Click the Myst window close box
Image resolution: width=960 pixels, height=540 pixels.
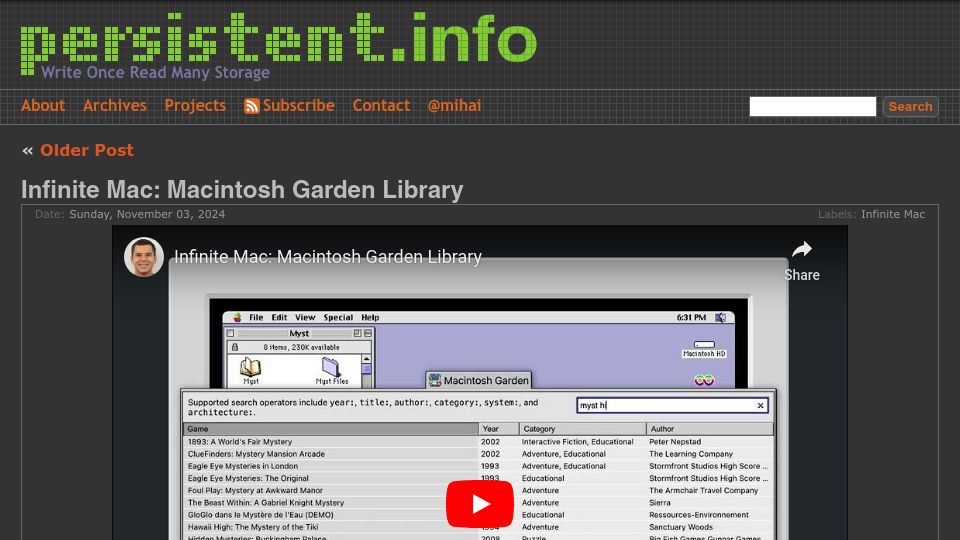coord(230,333)
